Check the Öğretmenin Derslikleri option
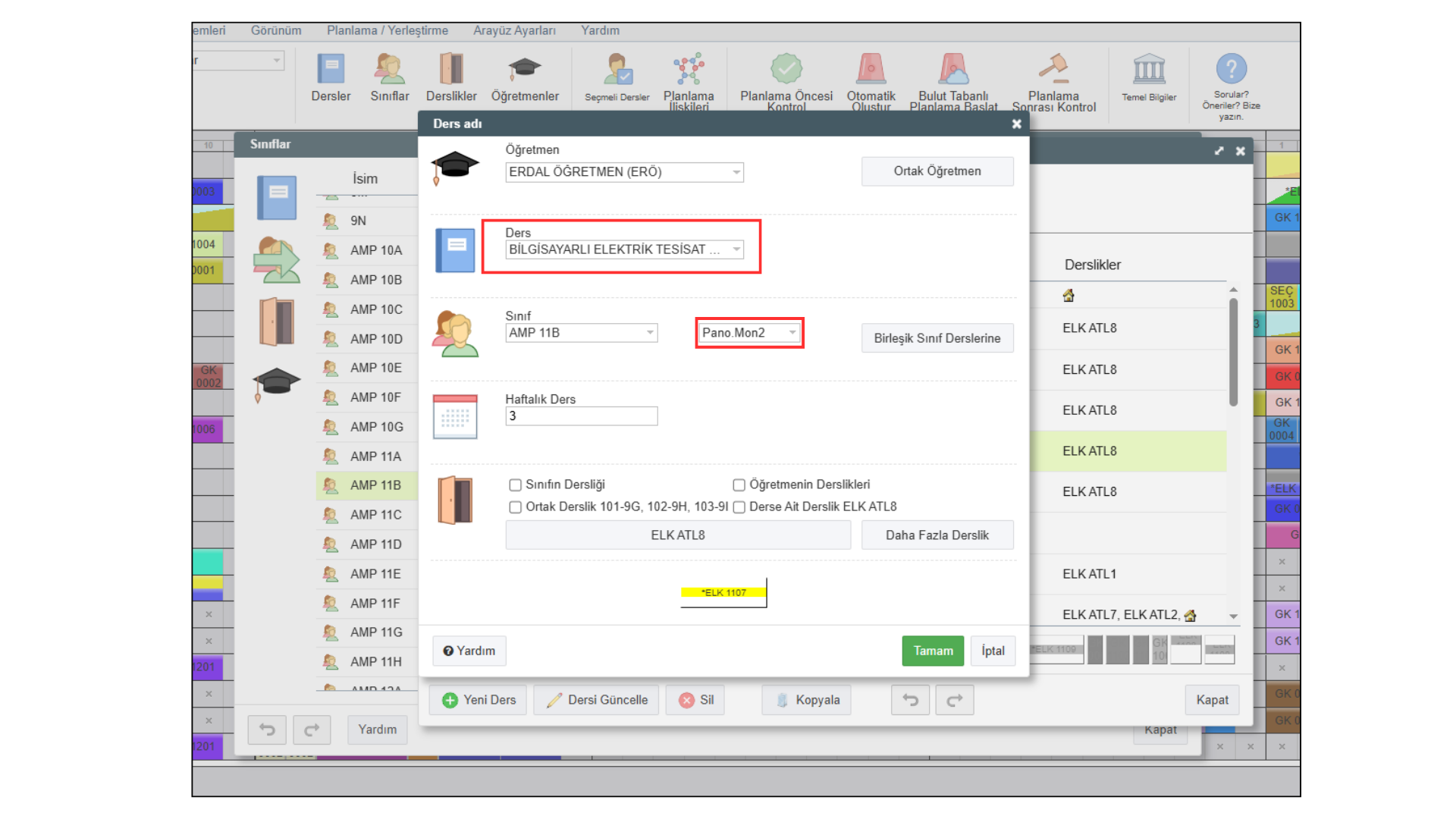 point(739,485)
